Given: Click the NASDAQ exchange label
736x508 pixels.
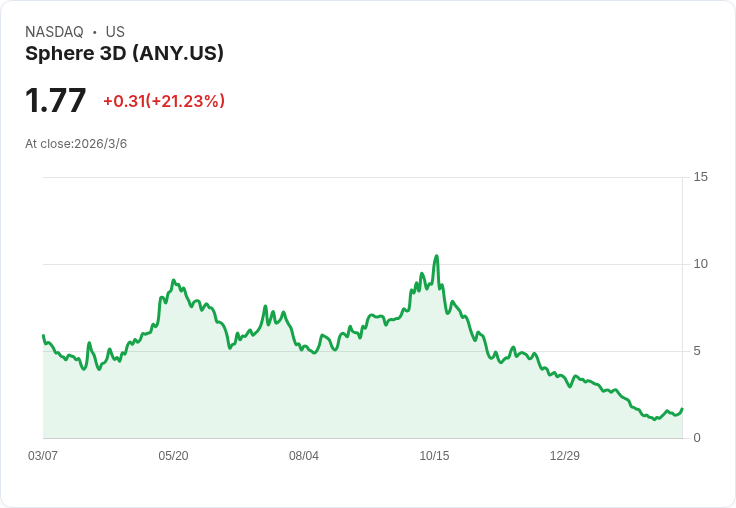Looking at the screenshot, I should (x=54, y=32).
